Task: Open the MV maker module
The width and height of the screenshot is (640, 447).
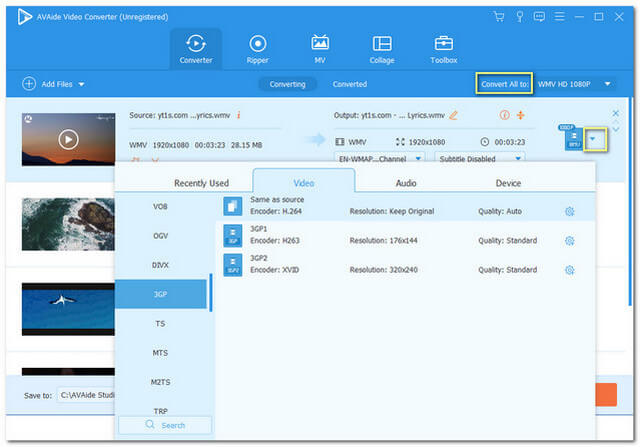Action: click(320, 49)
